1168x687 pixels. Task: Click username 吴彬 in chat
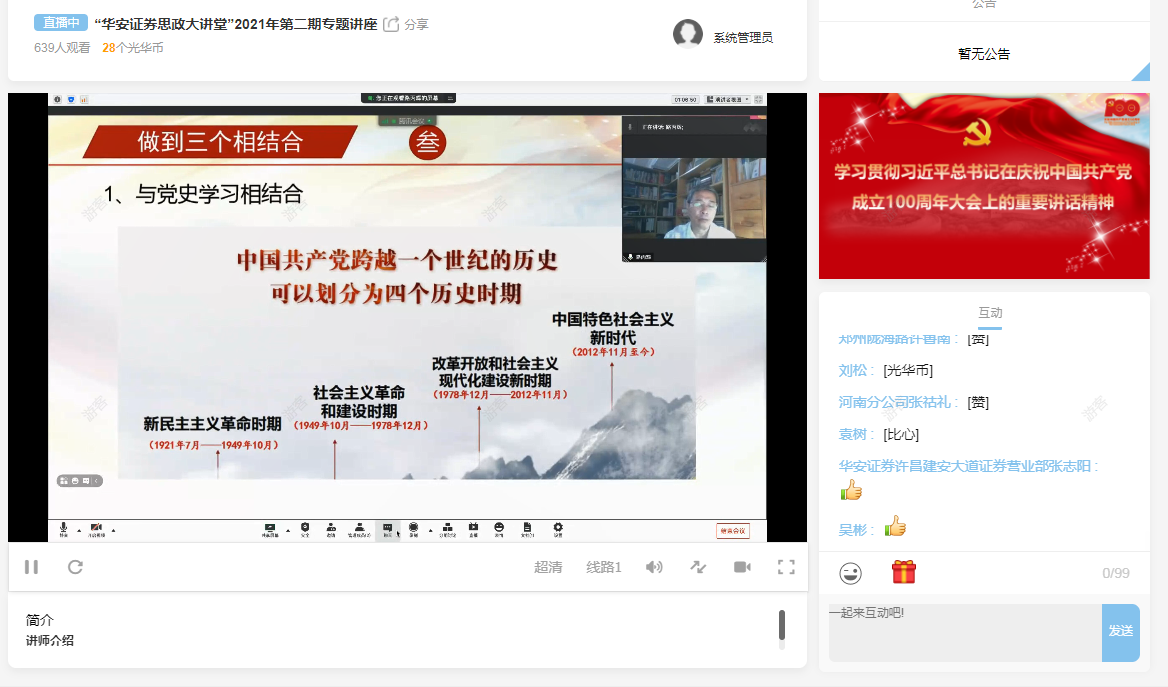pos(853,531)
